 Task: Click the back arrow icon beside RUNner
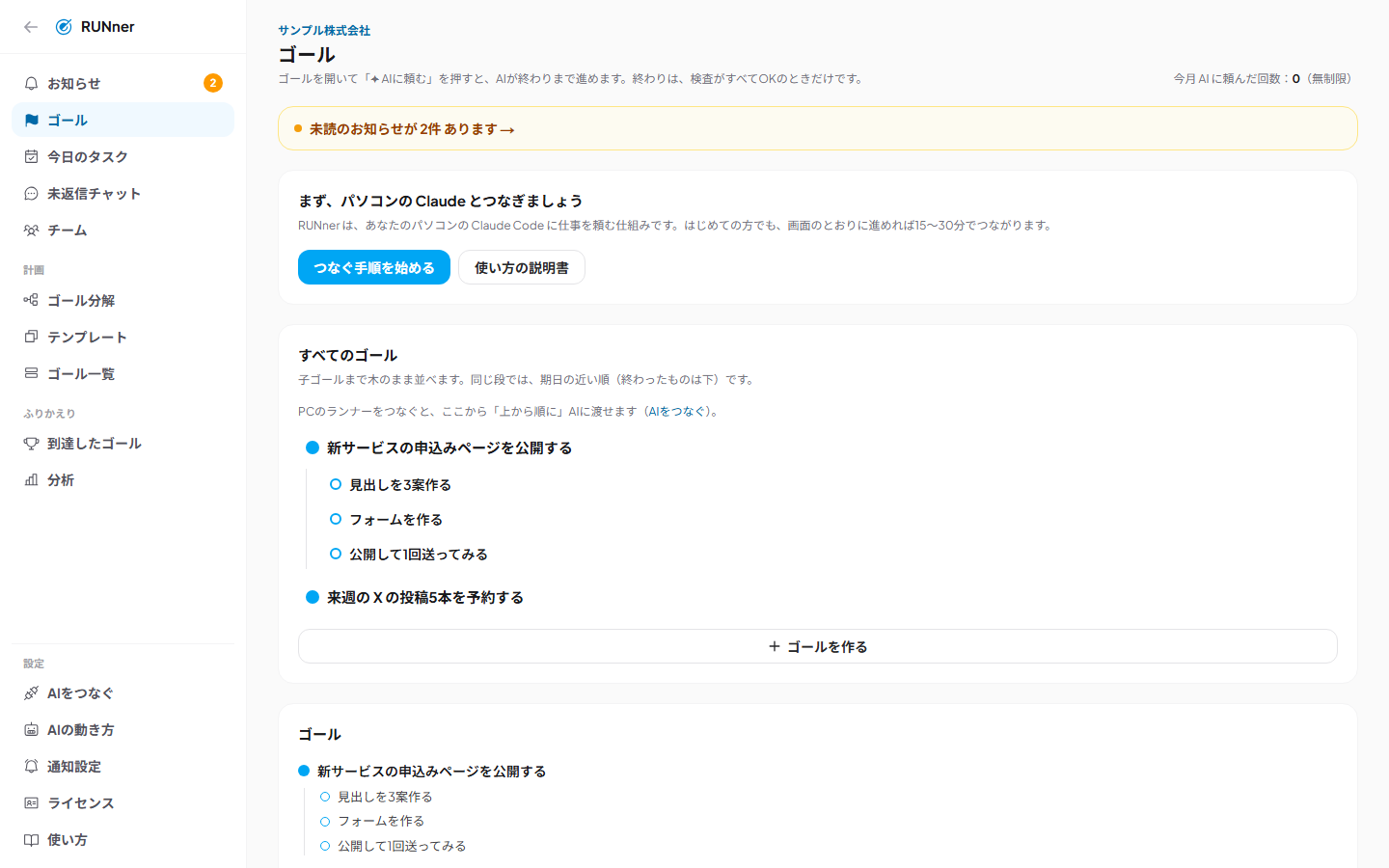coord(31,27)
